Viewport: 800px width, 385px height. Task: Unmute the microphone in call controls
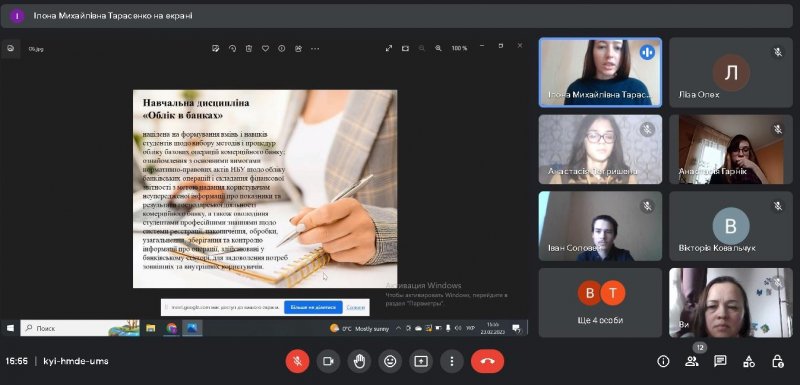(x=297, y=362)
